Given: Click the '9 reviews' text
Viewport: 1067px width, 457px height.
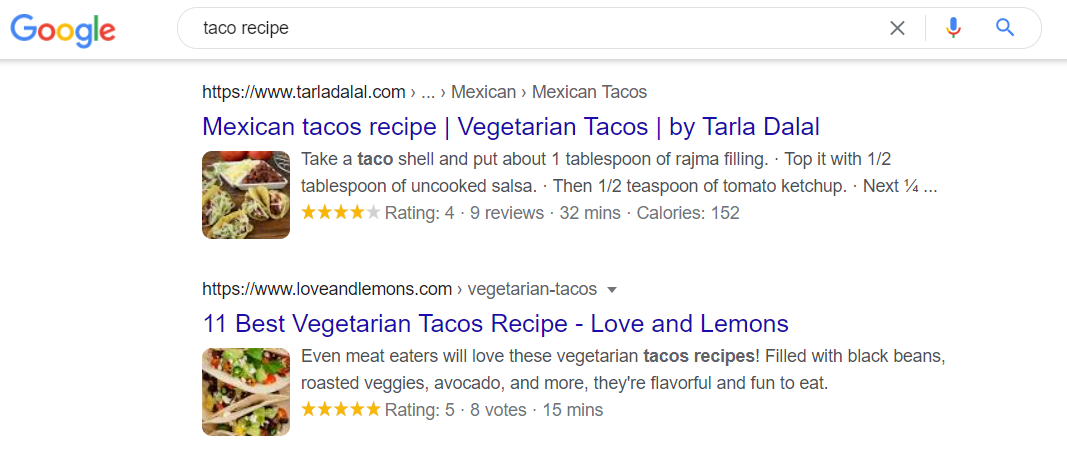Looking at the screenshot, I should pyautogui.click(x=507, y=213).
